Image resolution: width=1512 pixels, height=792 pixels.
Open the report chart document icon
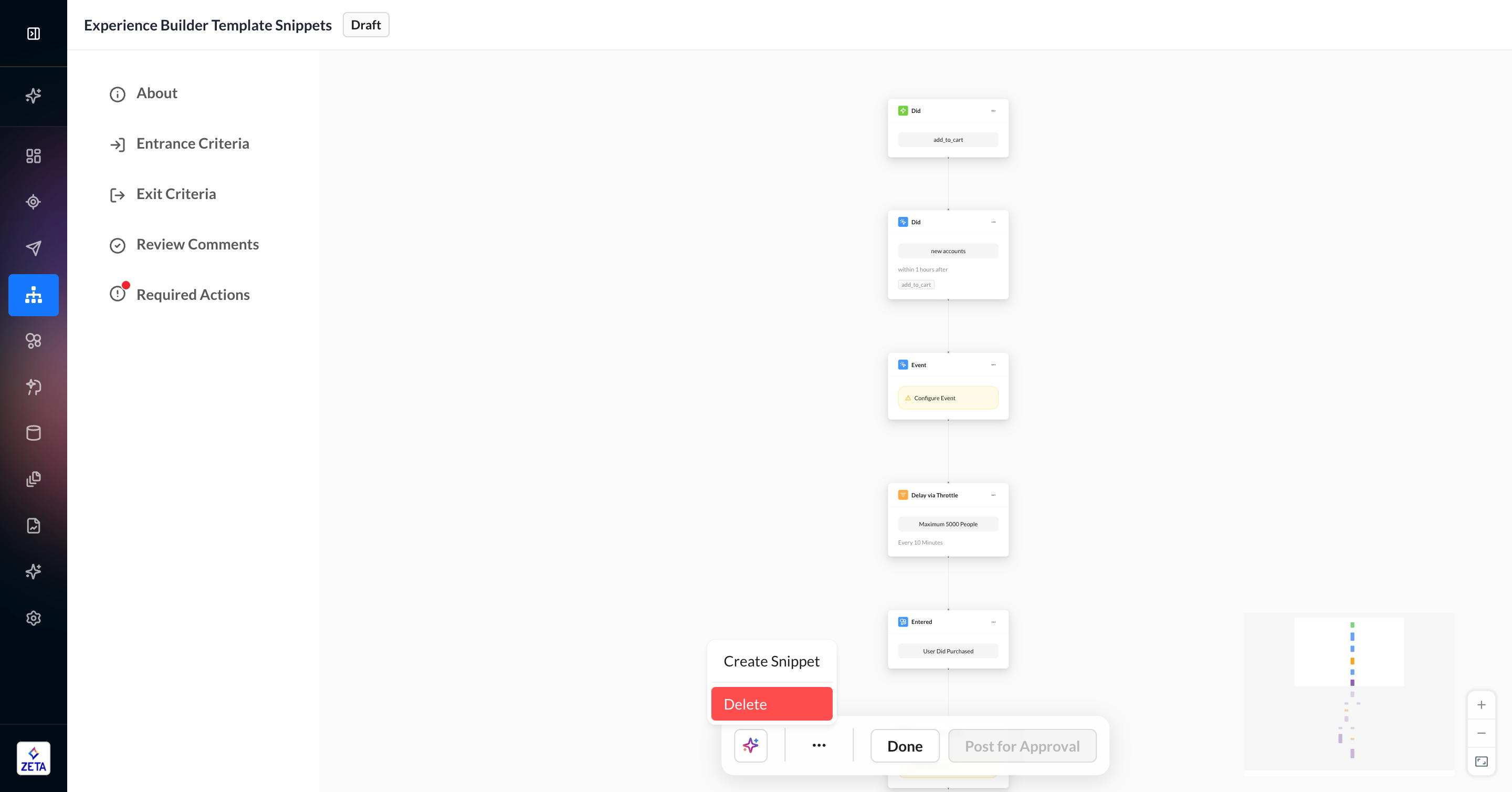click(x=34, y=525)
